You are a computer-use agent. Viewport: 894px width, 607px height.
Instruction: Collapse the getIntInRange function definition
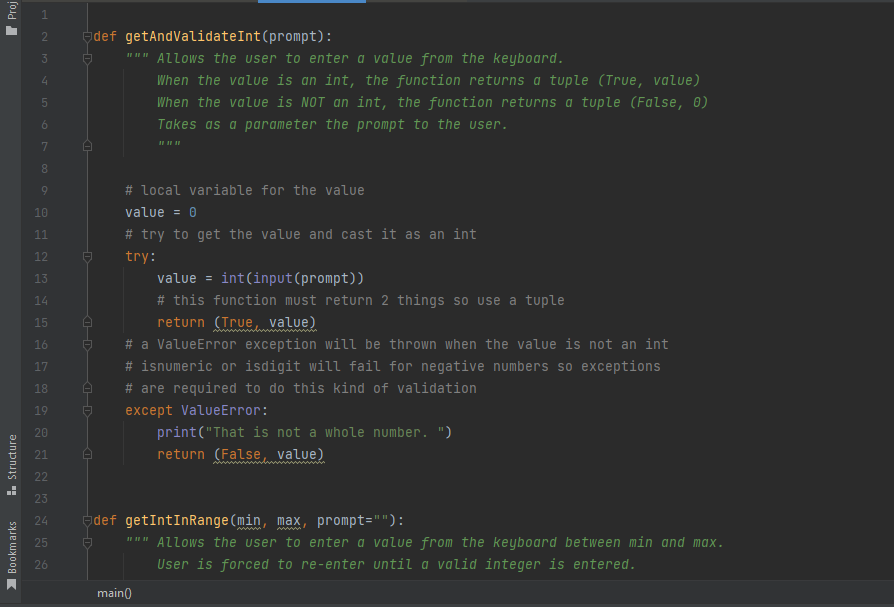87,520
